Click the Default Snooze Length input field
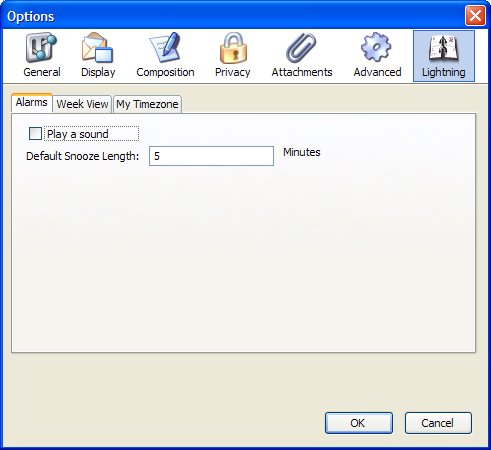The width and height of the screenshot is (491, 450). tap(211, 156)
